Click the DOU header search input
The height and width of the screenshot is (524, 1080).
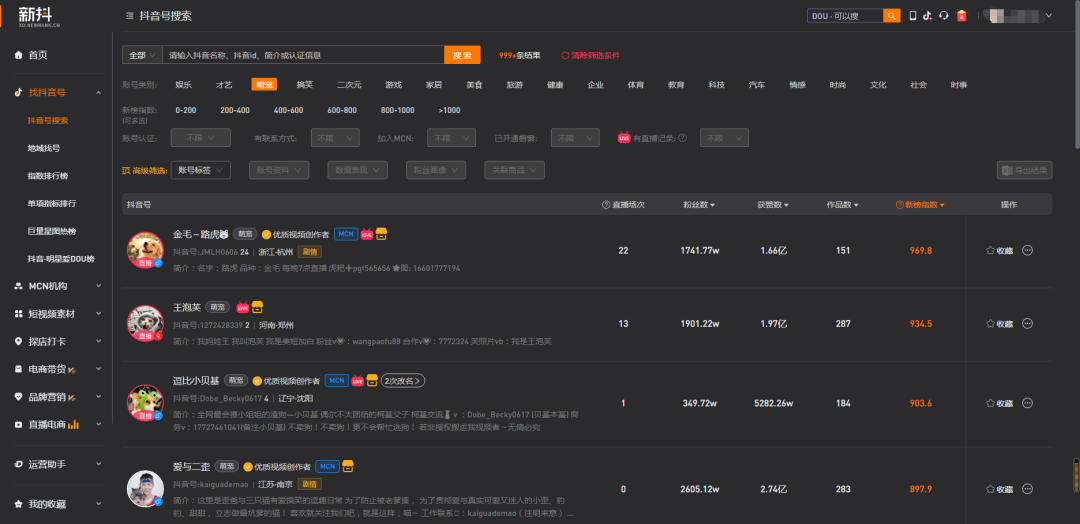845,16
